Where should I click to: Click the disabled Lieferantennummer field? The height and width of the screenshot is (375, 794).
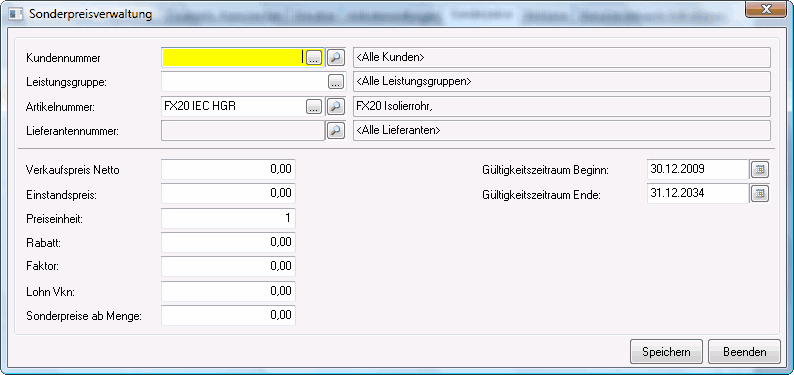point(243,131)
